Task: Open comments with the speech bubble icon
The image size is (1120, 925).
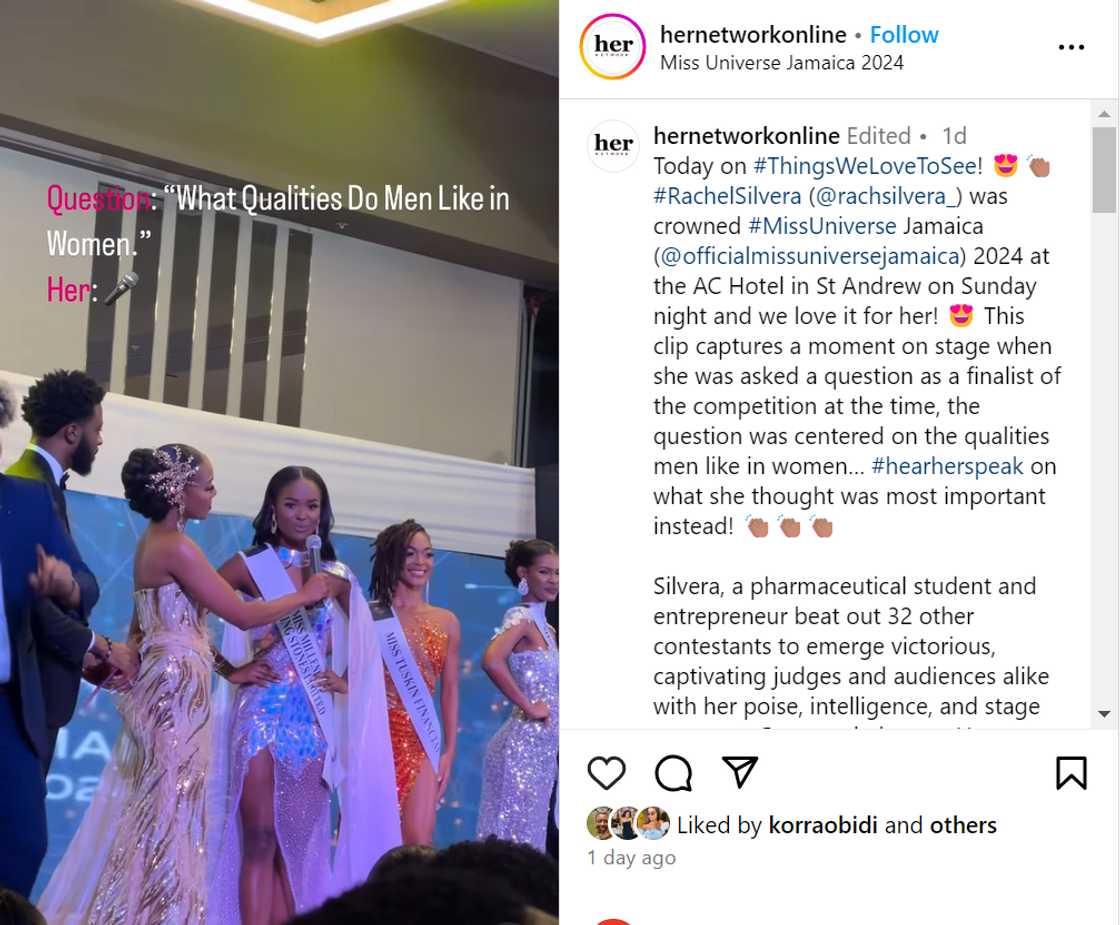Action: point(673,772)
